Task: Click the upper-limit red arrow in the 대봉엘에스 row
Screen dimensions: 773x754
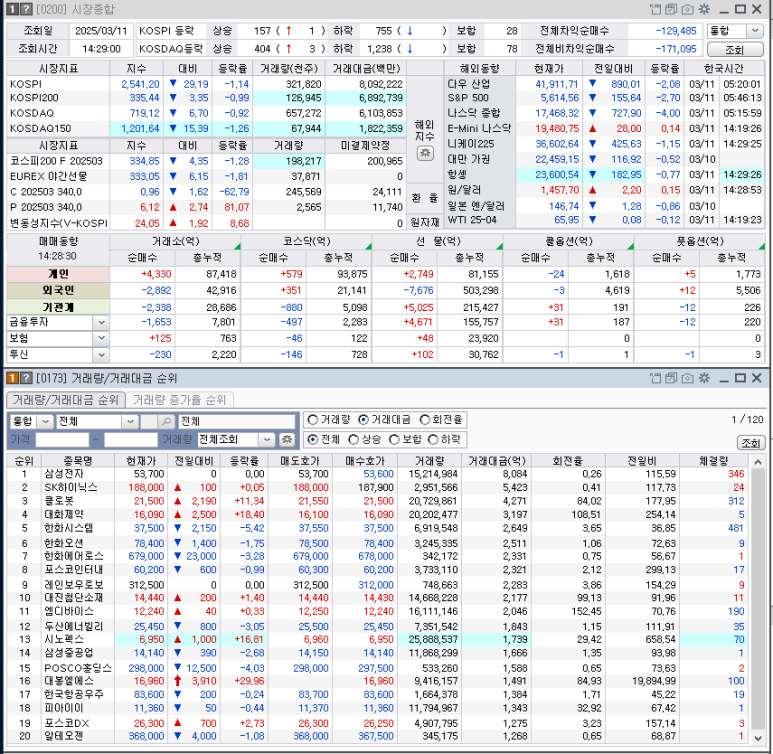Action: 177,681
